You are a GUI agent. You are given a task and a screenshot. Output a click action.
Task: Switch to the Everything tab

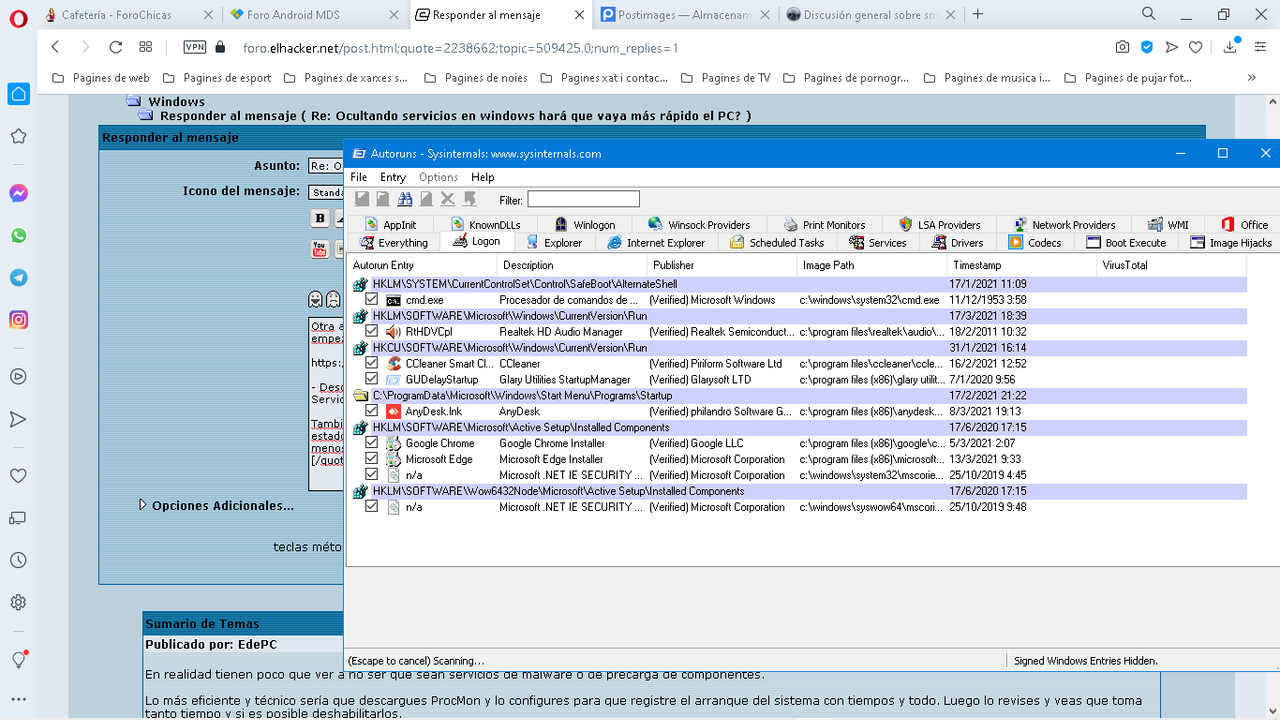click(393, 243)
